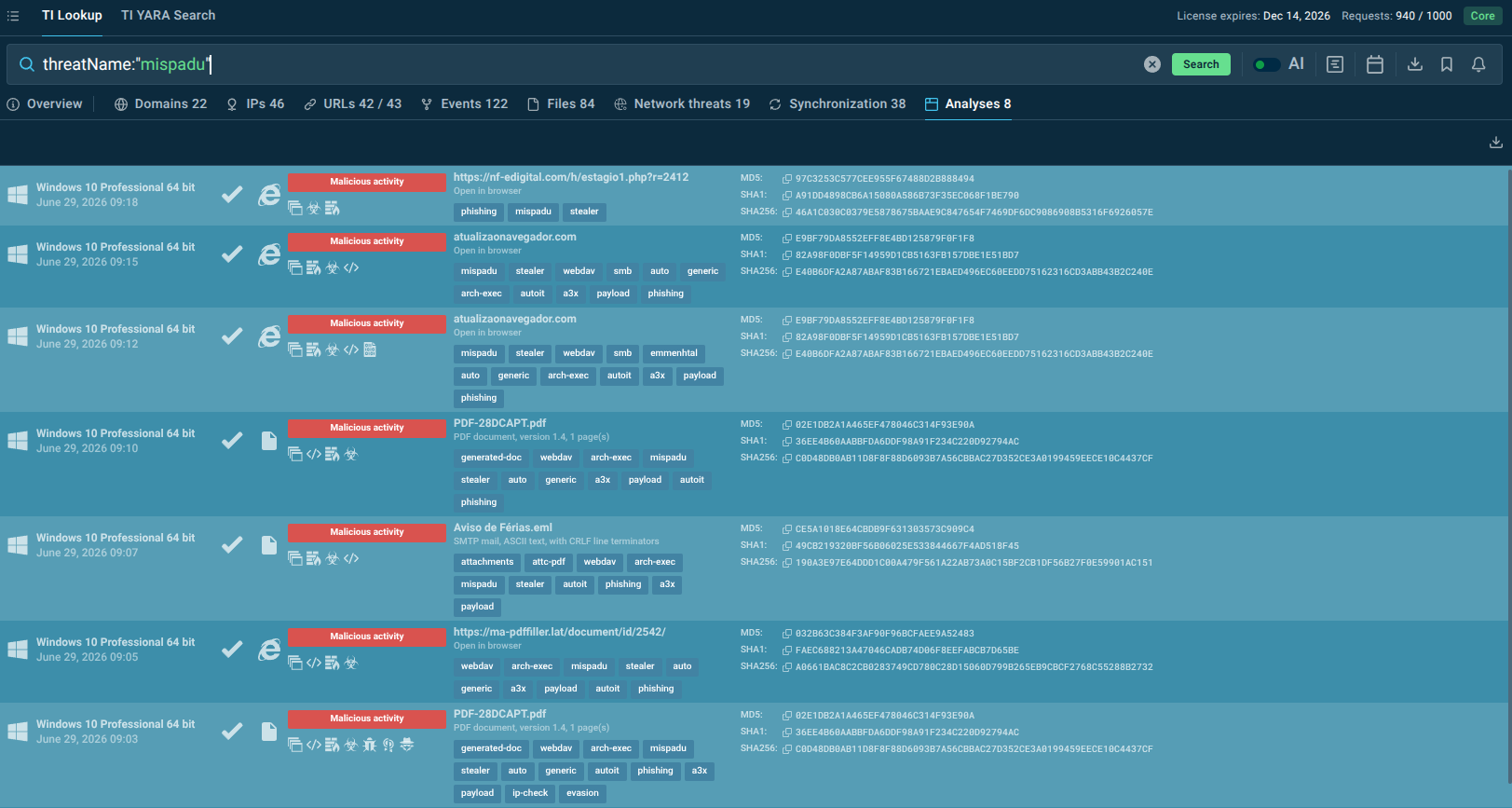Toggle the AI search switch
1512x808 pixels.
(1266, 64)
